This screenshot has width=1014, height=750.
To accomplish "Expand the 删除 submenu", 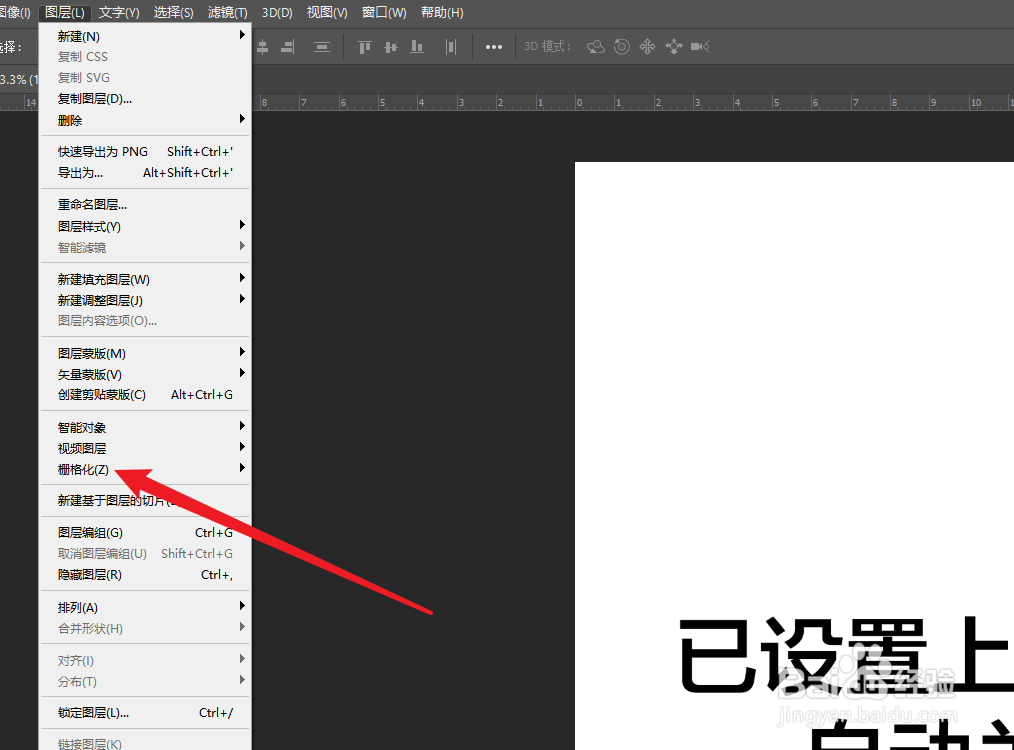I will click(x=146, y=120).
